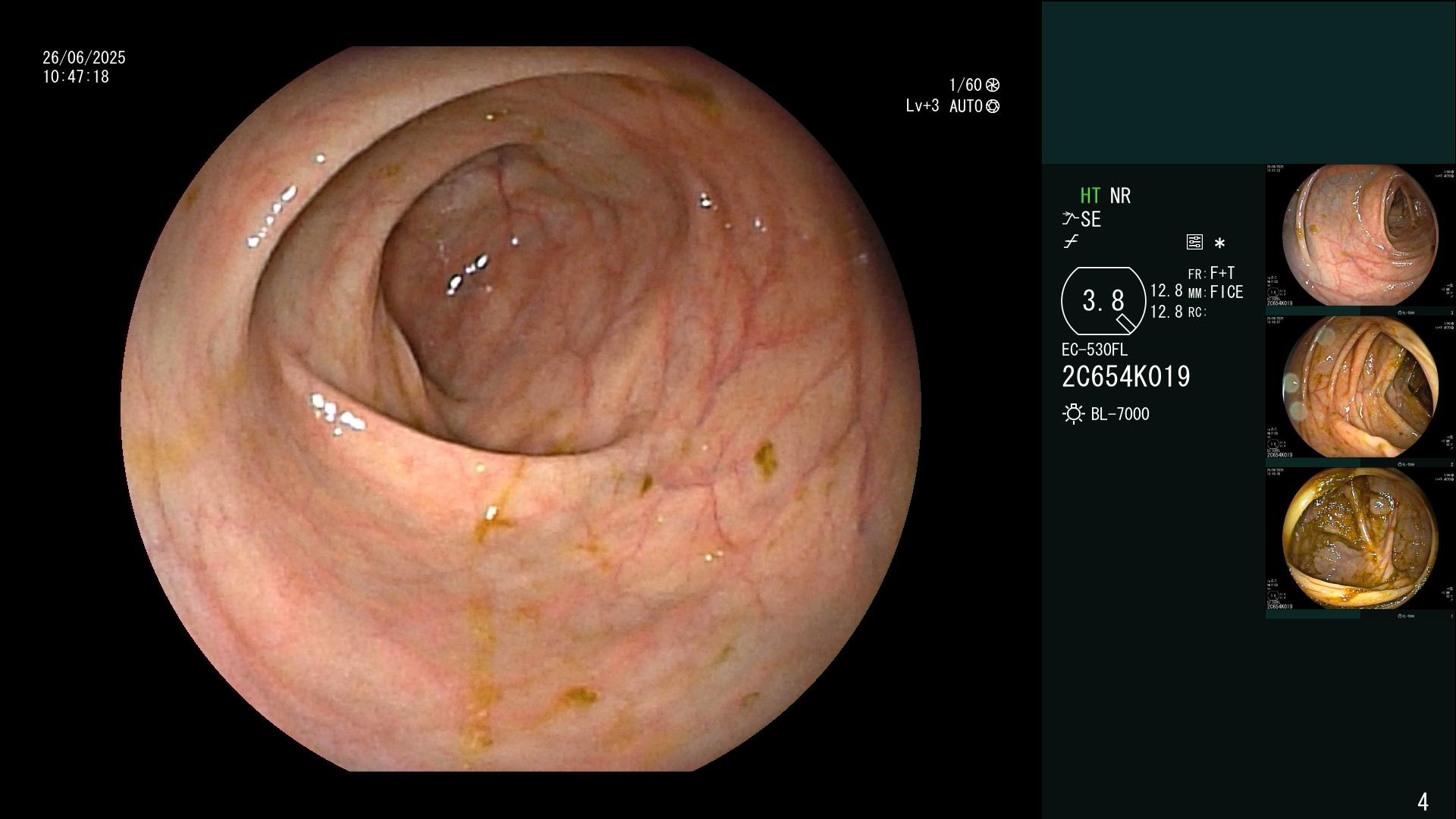Select the time 10:47:18 text
Viewport: 1456px width, 819px height.
click(76, 77)
